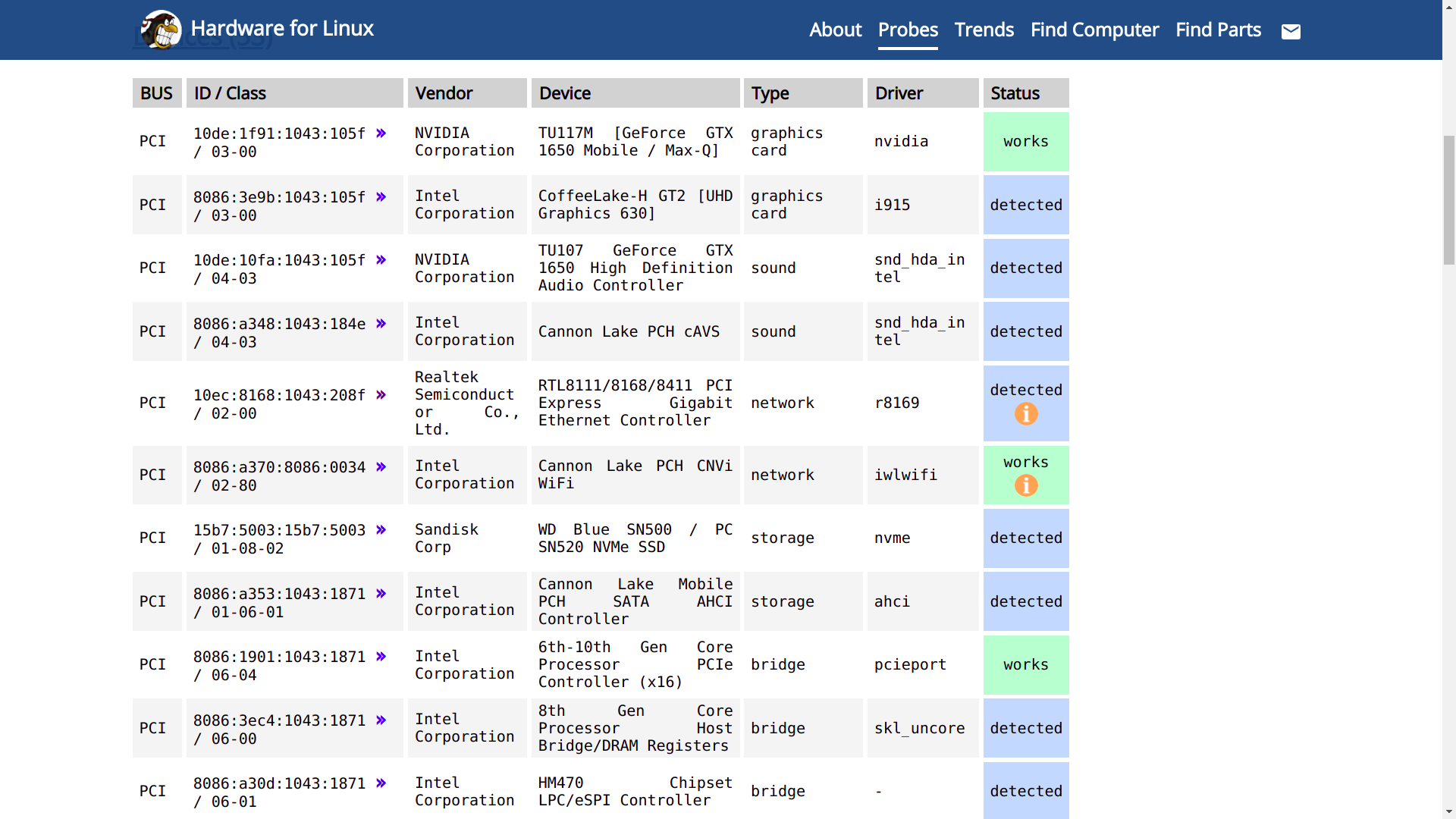
Task: Click the TU117M GeForce GTX 1650 Mobile device cell
Action: 635,142
